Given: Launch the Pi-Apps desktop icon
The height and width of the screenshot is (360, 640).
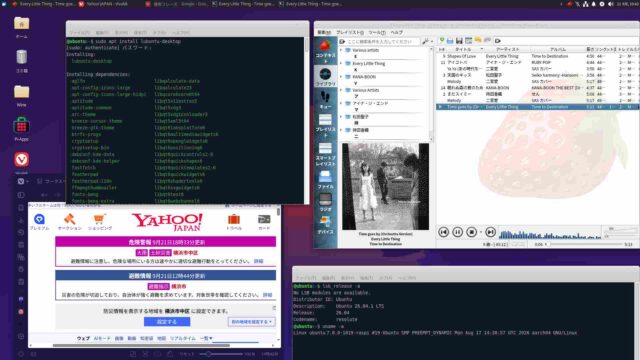Looking at the screenshot, I should tap(22, 129).
